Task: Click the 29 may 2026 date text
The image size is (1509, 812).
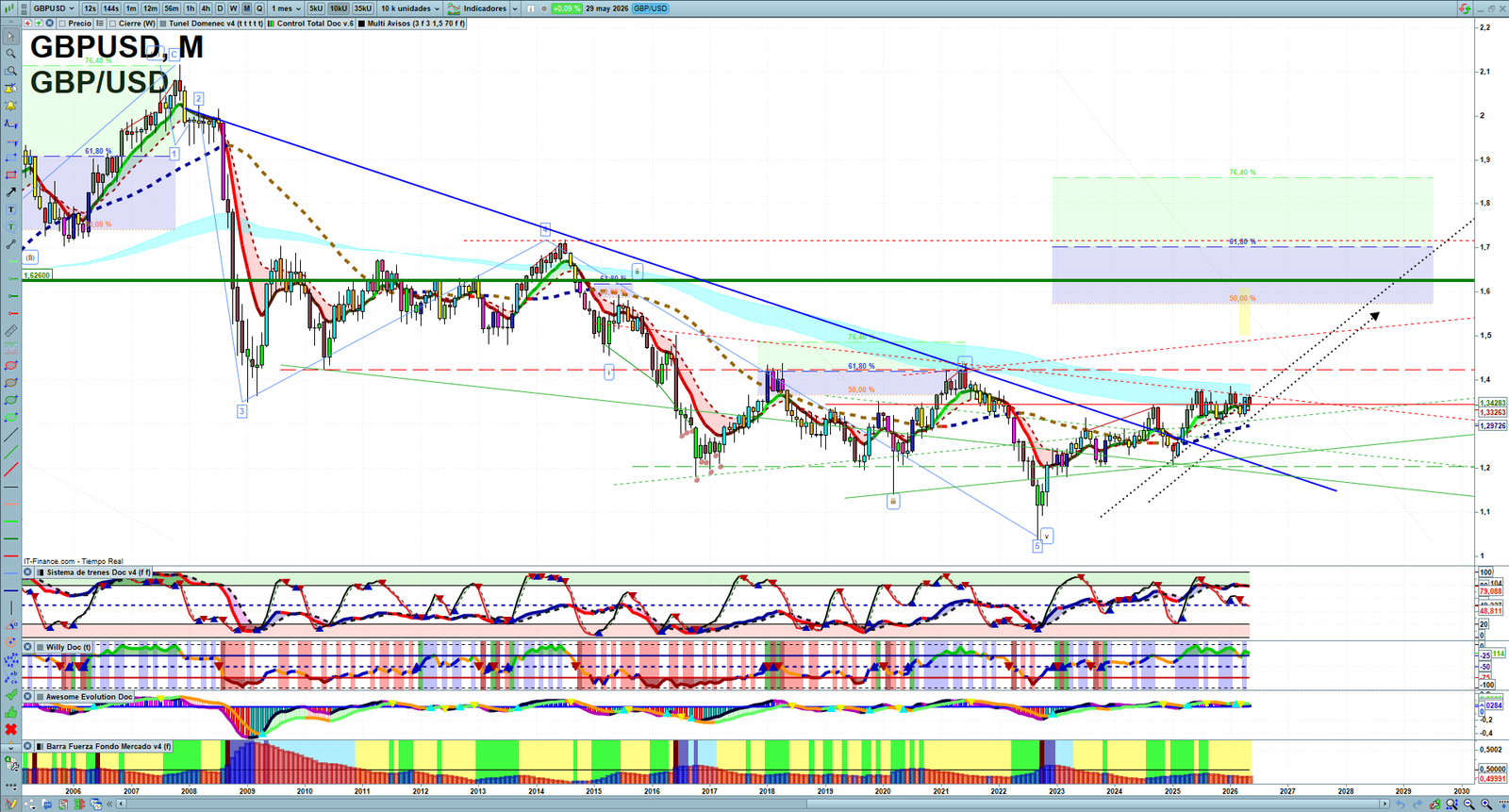Action: coord(606,8)
